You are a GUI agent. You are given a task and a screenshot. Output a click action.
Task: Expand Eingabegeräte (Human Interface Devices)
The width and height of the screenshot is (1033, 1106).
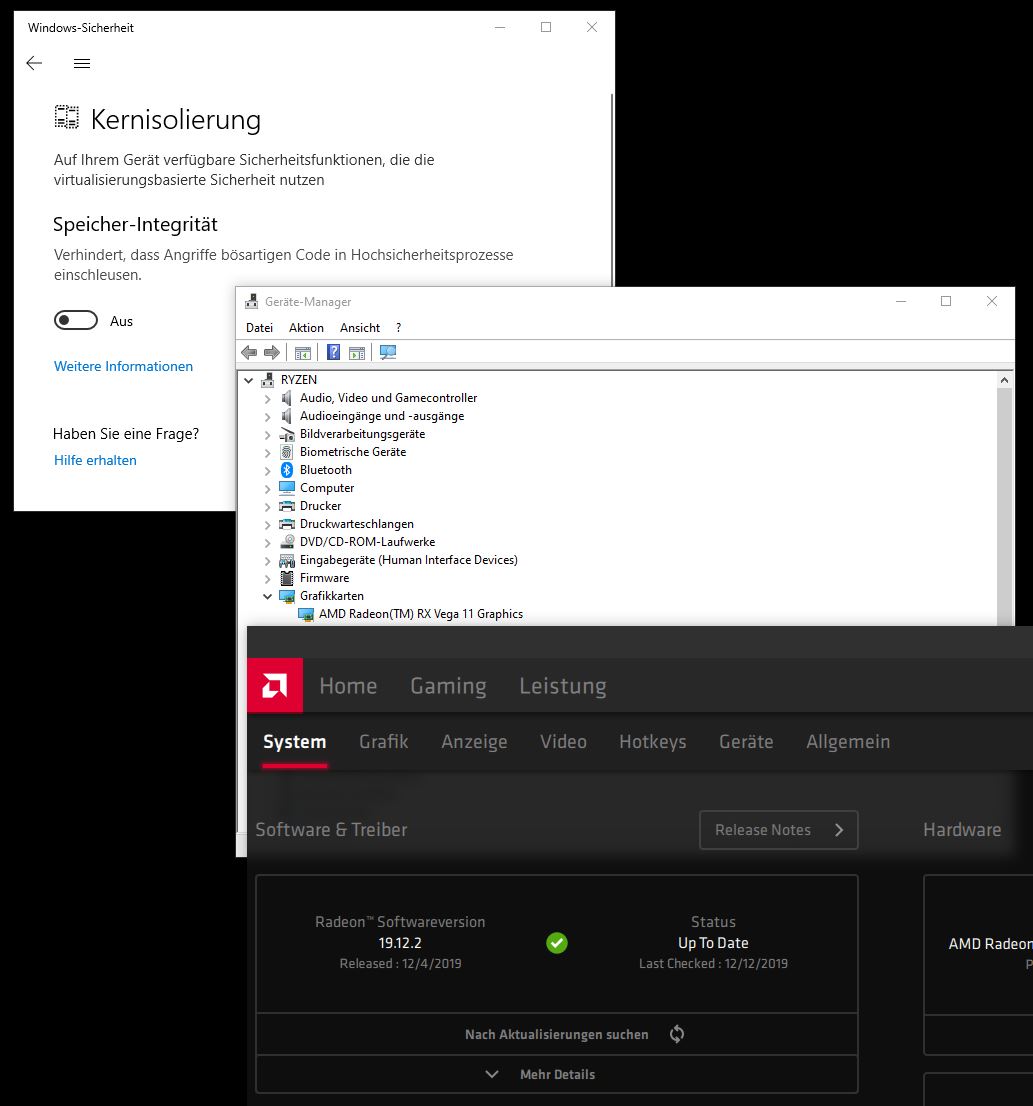(x=267, y=561)
